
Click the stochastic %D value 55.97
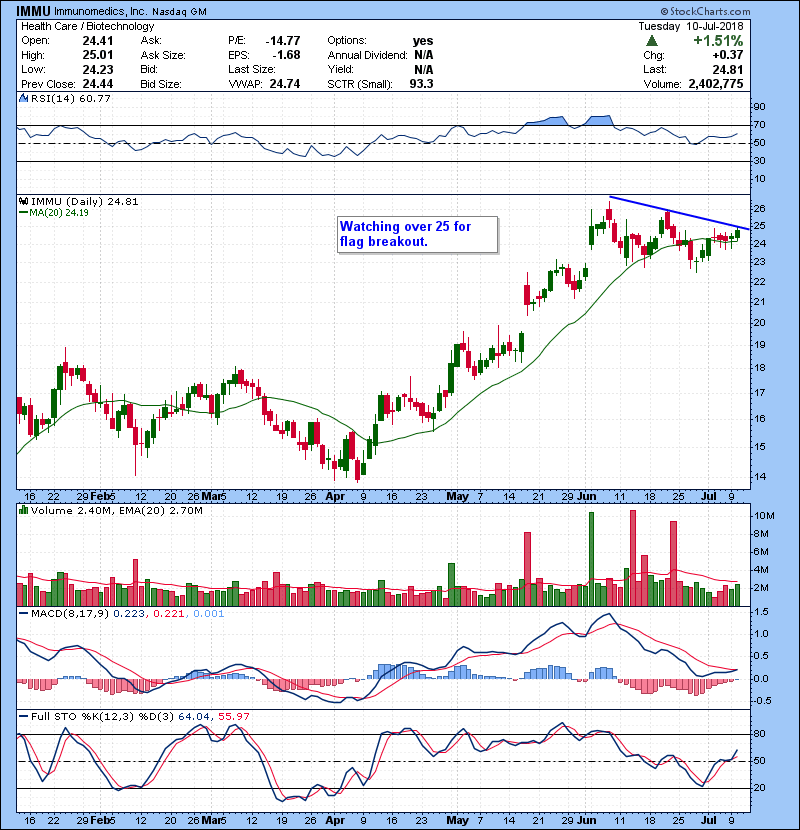click(233, 716)
